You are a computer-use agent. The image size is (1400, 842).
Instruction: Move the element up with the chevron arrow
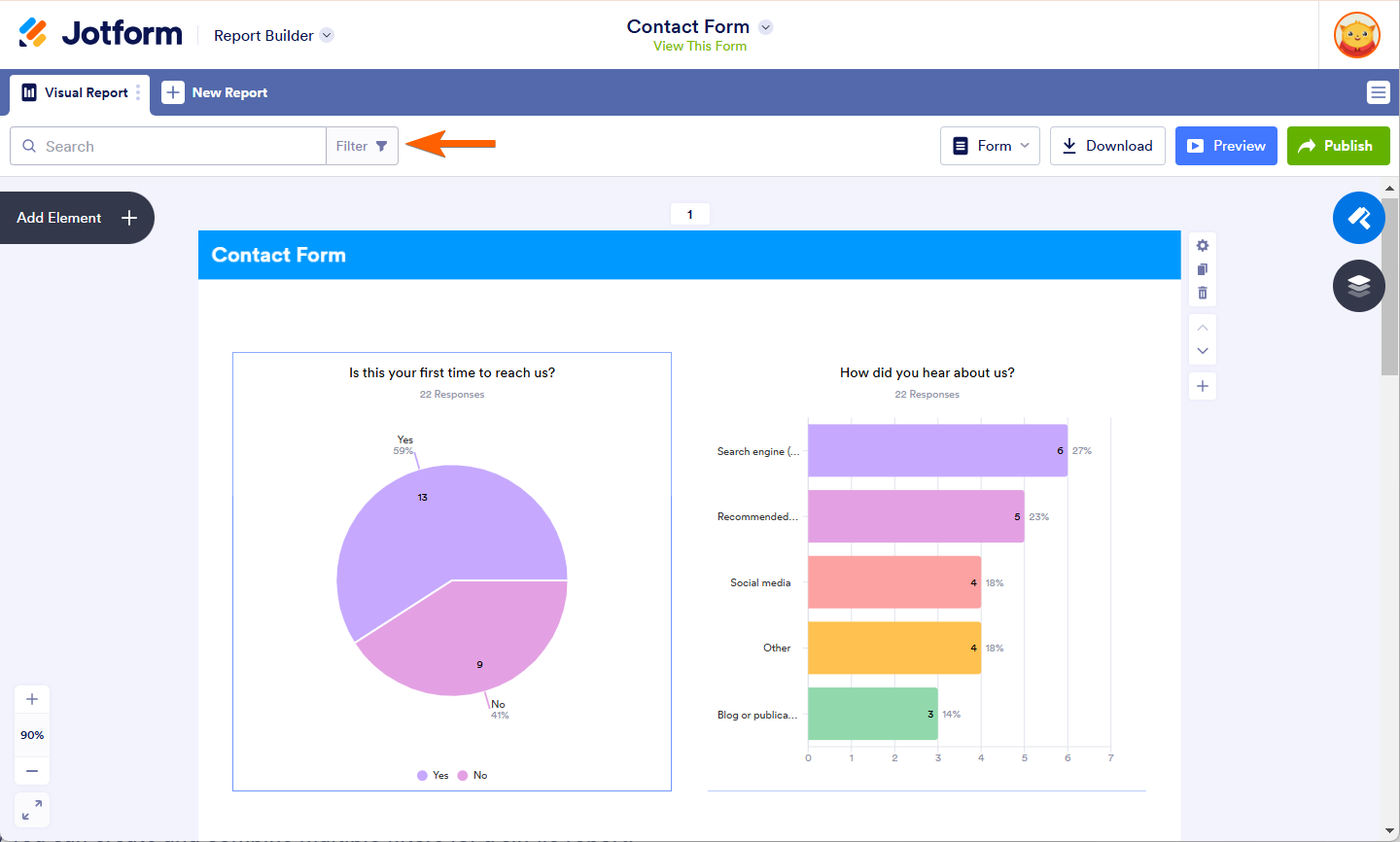[1203, 328]
